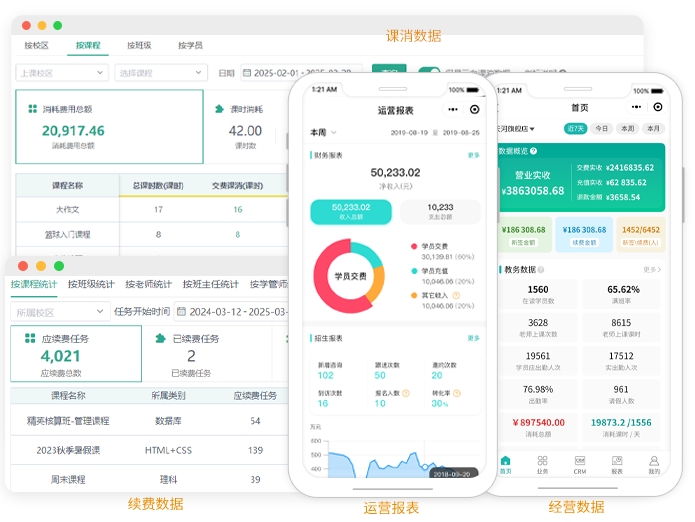Viewport: 695px width, 522px height.
Task: Click the calendar icon in the 日期 field
Action: click(247, 73)
